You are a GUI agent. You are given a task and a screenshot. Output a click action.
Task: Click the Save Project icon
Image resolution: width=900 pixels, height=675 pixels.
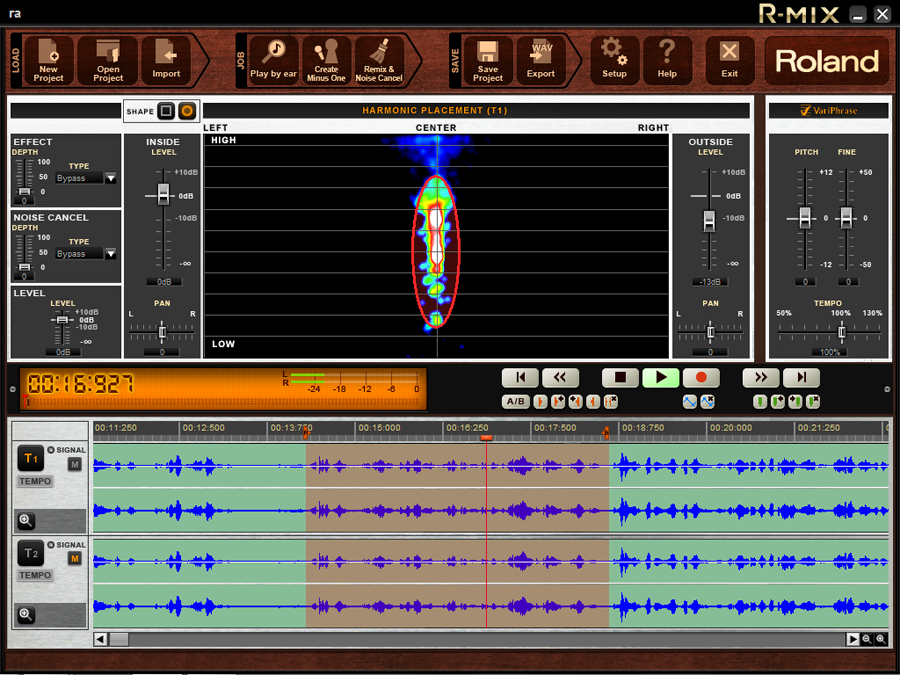488,60
